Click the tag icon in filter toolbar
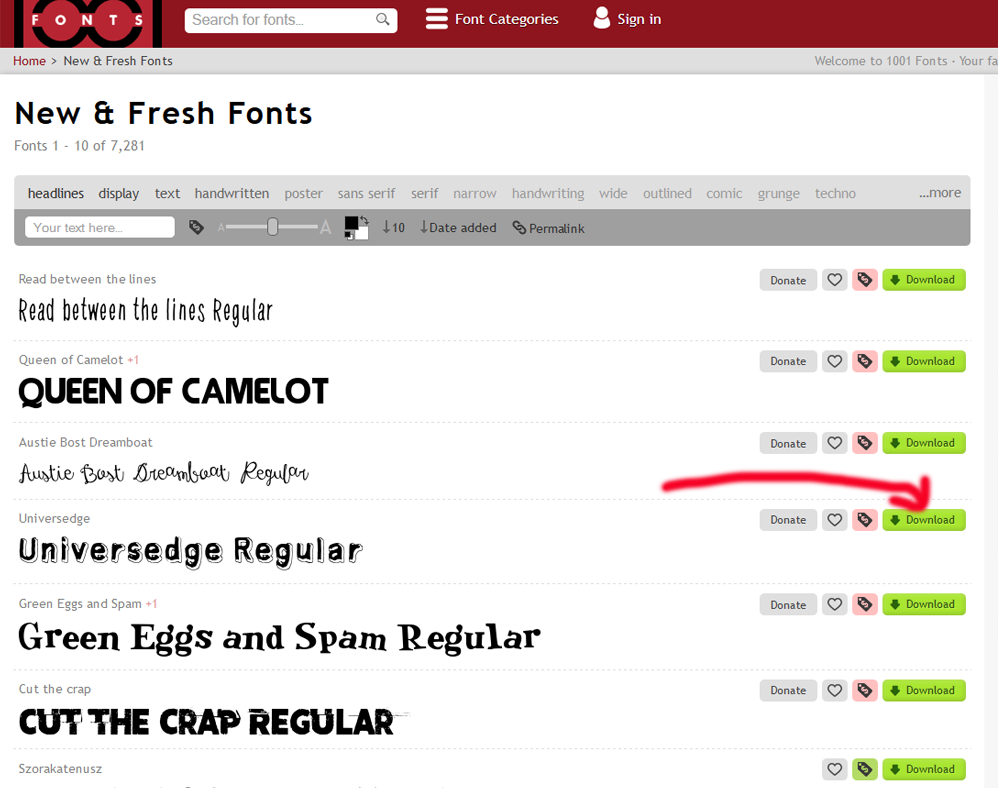This screenshot has width=998, height=788. (196, 227)
